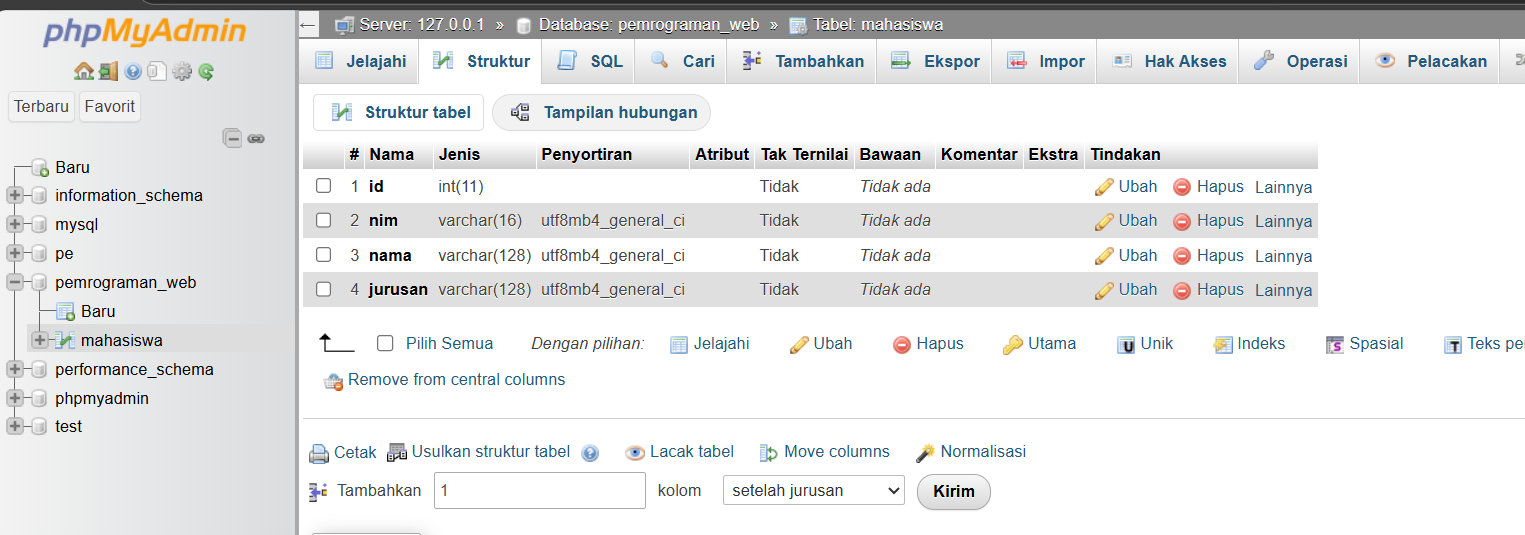Expand the information_schema database node

(15, 196)
